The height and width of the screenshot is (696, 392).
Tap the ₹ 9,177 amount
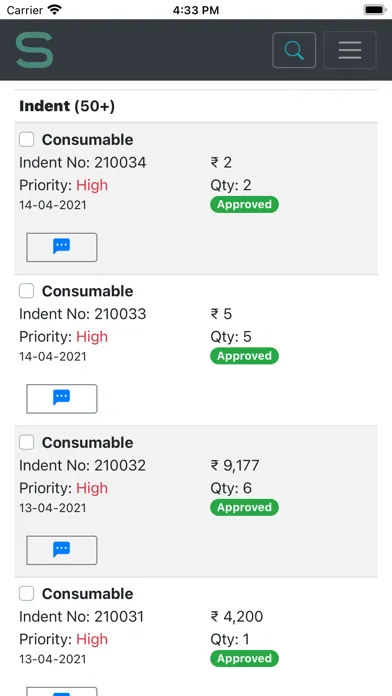point(235,465)
